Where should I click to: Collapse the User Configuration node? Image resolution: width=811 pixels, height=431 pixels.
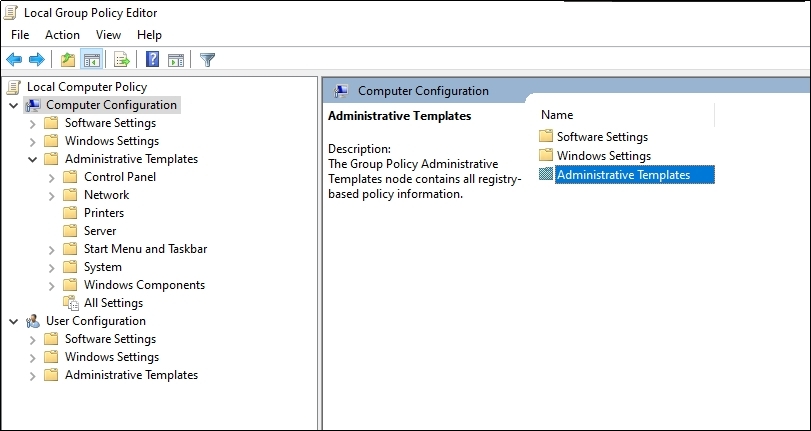[13, 321]
